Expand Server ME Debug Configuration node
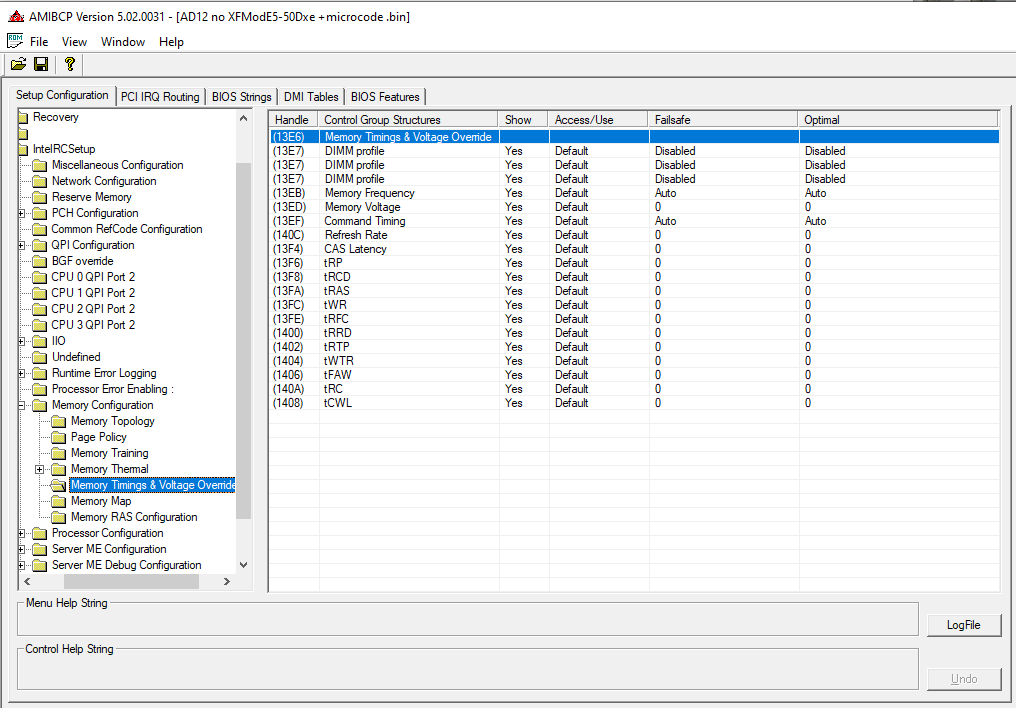The width and height of the screenshot is (1016, 708). tap(21, 565)
